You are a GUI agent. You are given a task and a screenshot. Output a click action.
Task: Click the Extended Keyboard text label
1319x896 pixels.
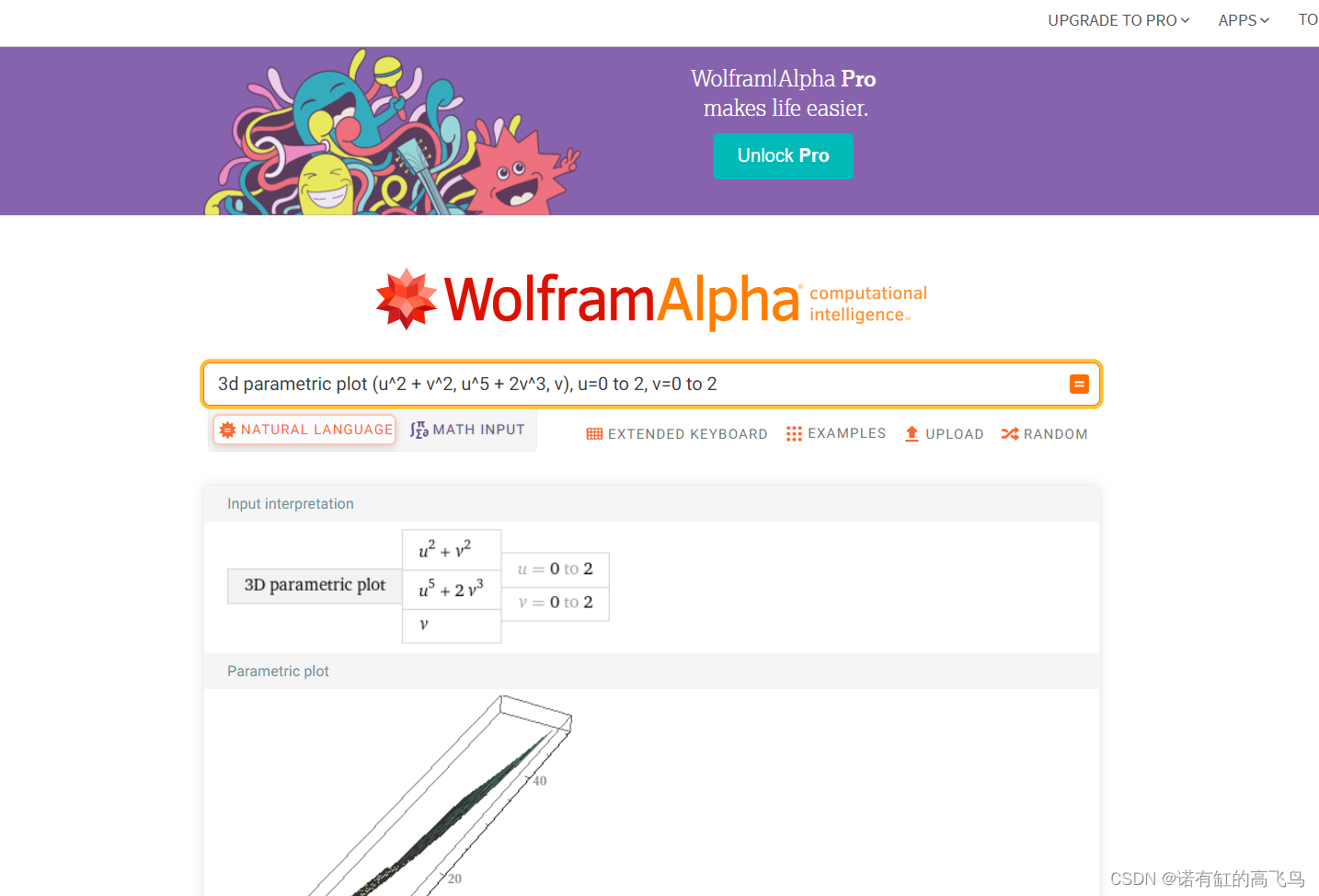tap(688, 434)
